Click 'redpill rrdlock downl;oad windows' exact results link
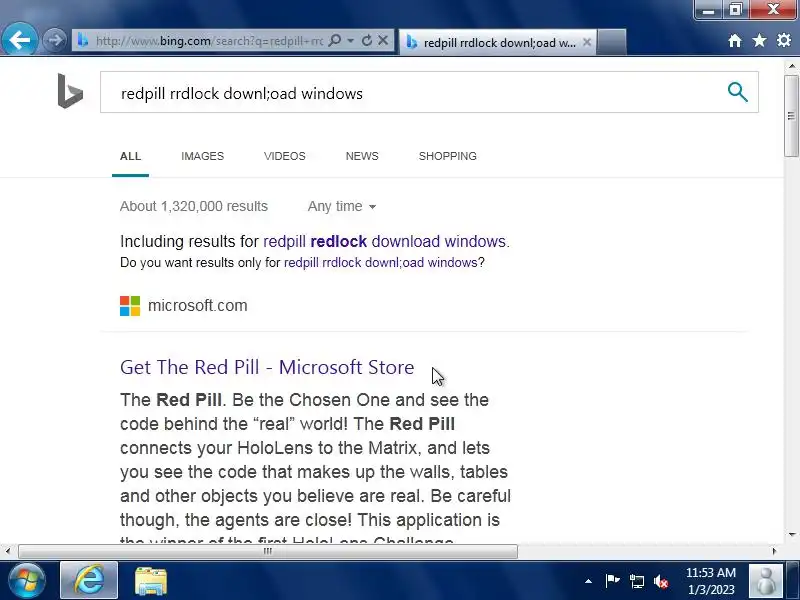This screenshot has width=800, height=600. [x=381, y=263]
